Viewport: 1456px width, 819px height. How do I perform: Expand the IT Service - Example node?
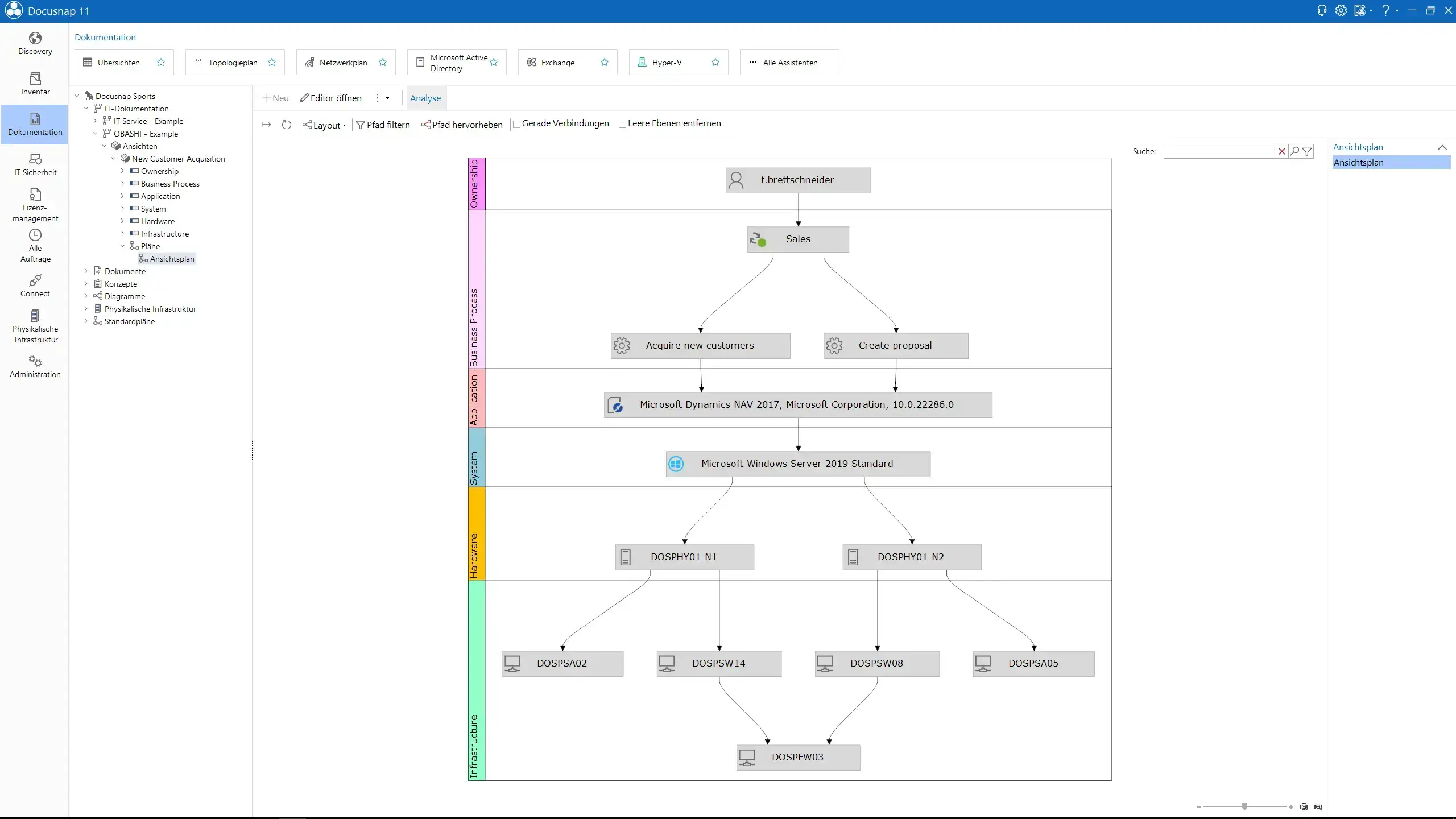point(95,121)
